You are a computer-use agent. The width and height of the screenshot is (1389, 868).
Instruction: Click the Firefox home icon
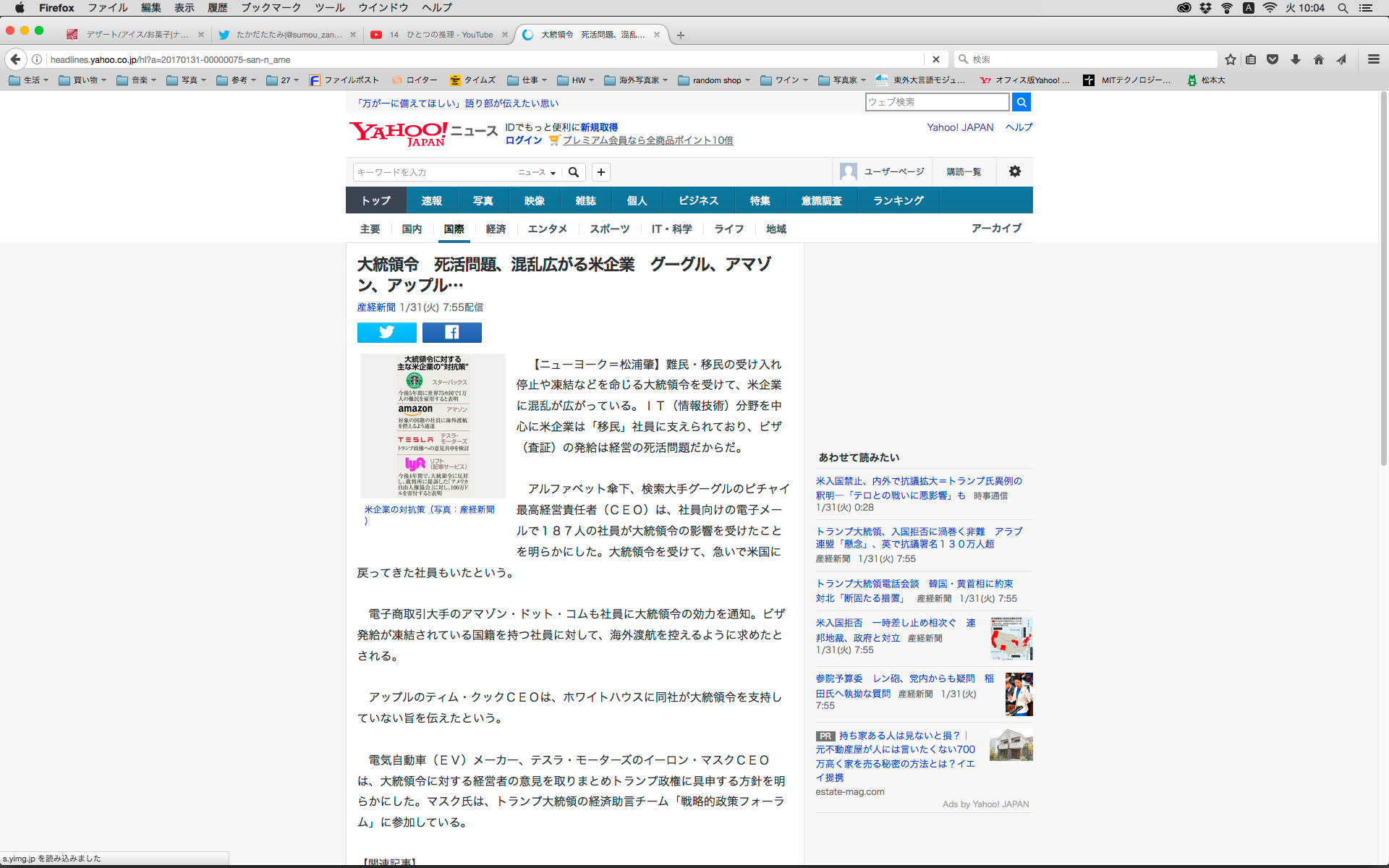(x=1318, y=59)
